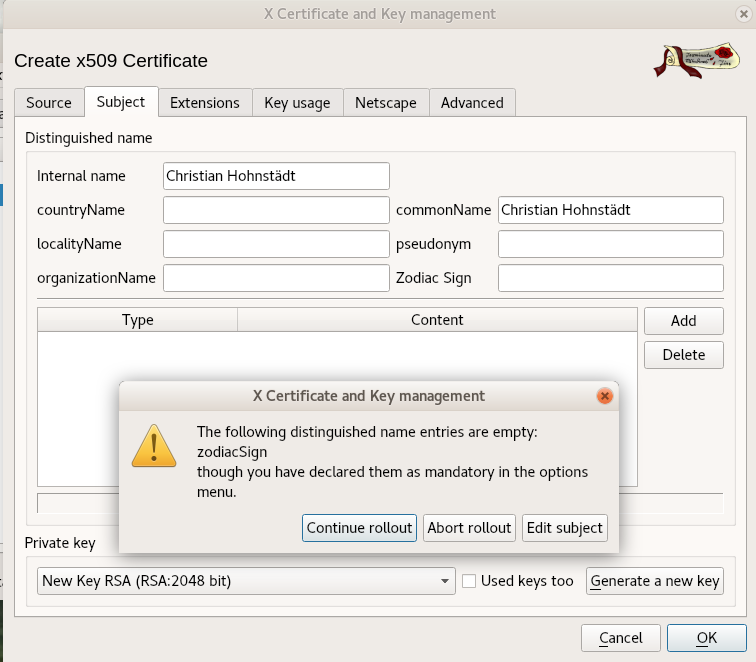Go to the Netscape tab

385,102
